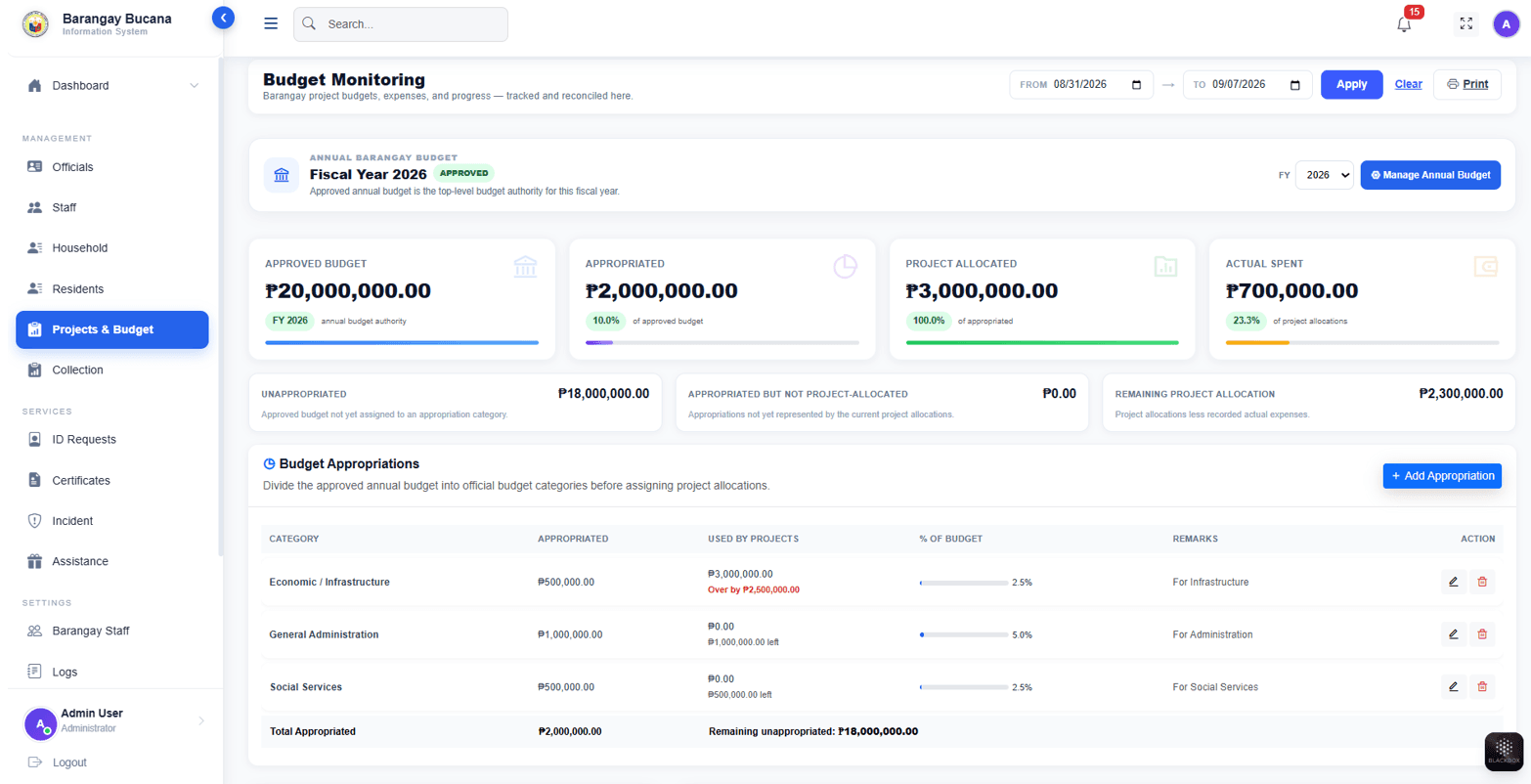Edit the Social Services appropriation
Viewport: 1531px width, 784px height.
[1453, 686]
